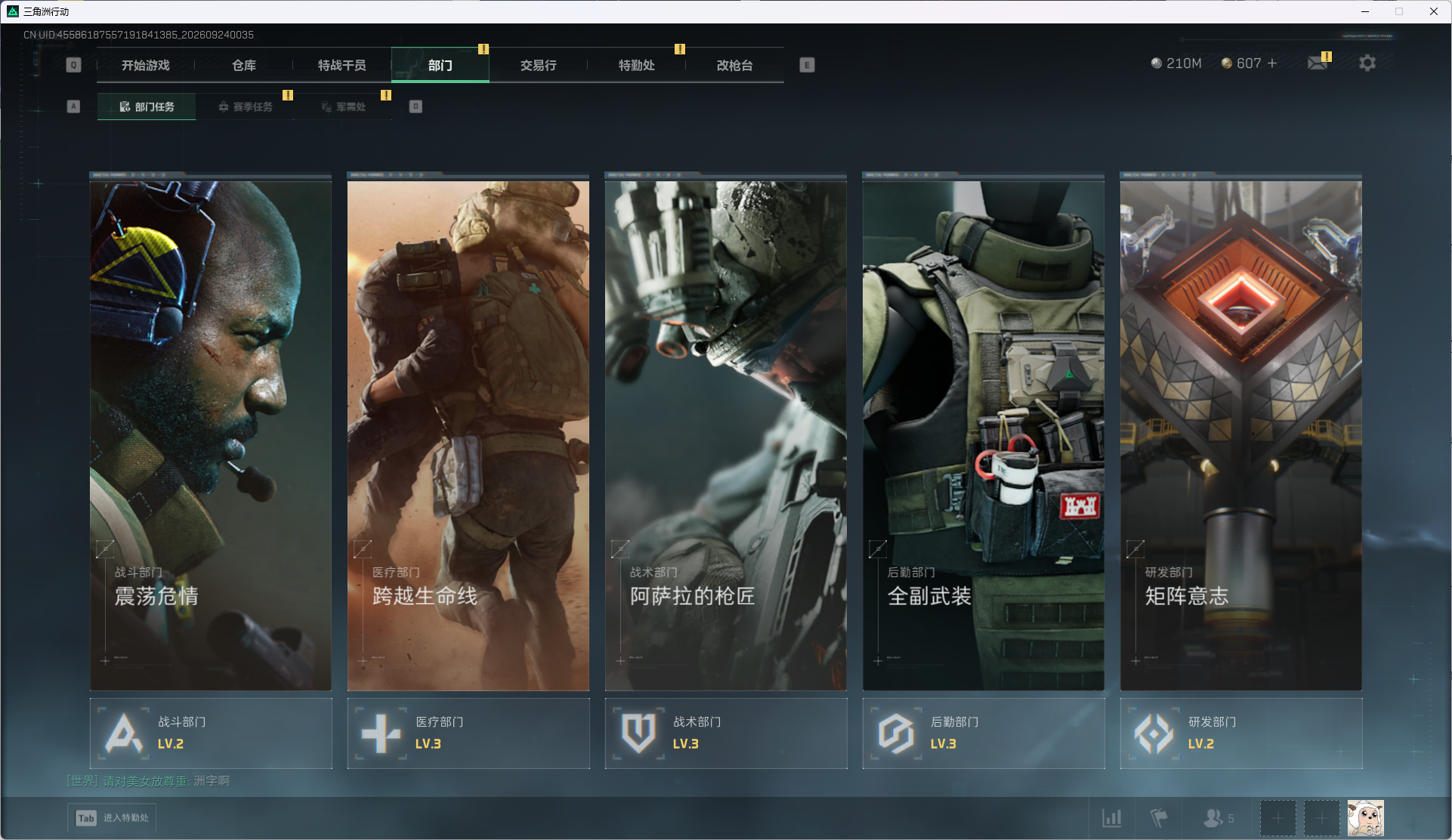
Task: Switch to the 仓库 tab
Action: point(244,65)
